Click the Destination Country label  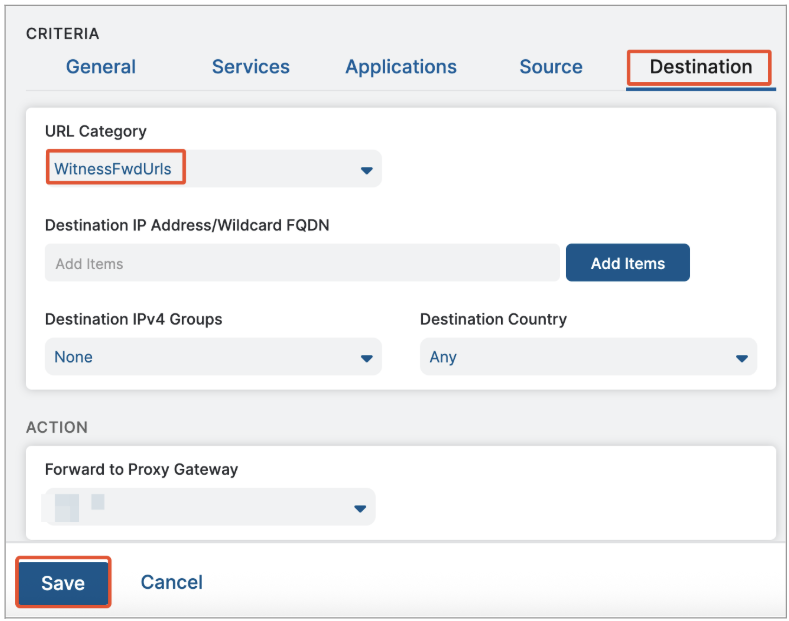[493, 319]
